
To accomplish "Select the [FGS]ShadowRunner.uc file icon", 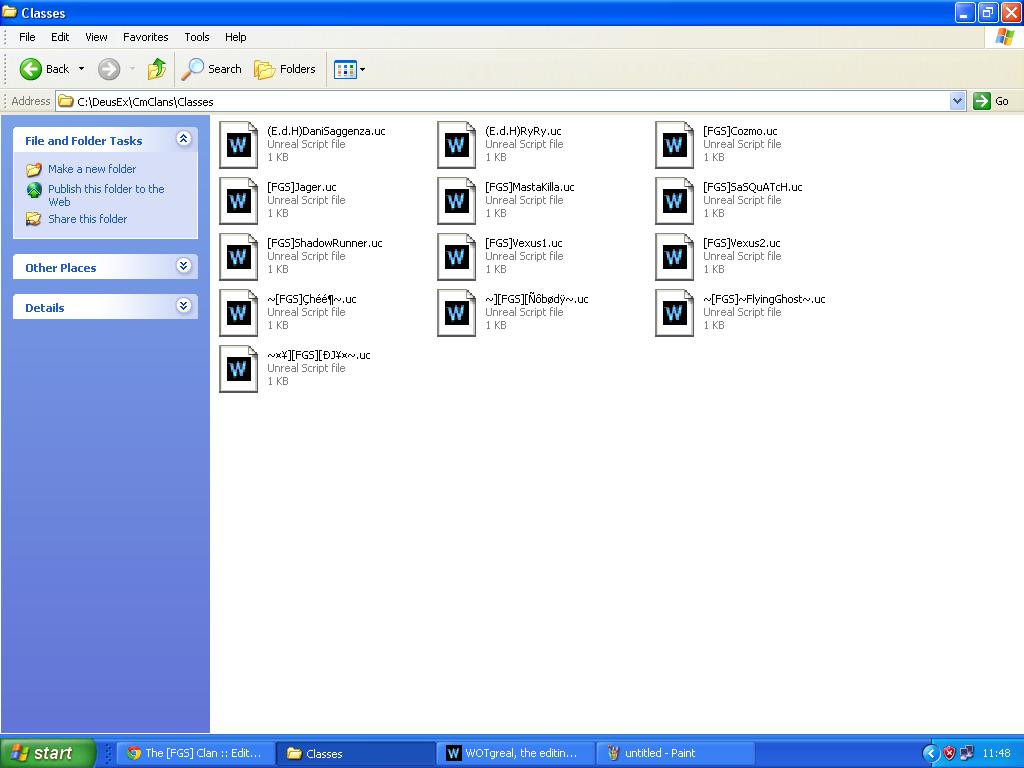I will click(238, 257).
